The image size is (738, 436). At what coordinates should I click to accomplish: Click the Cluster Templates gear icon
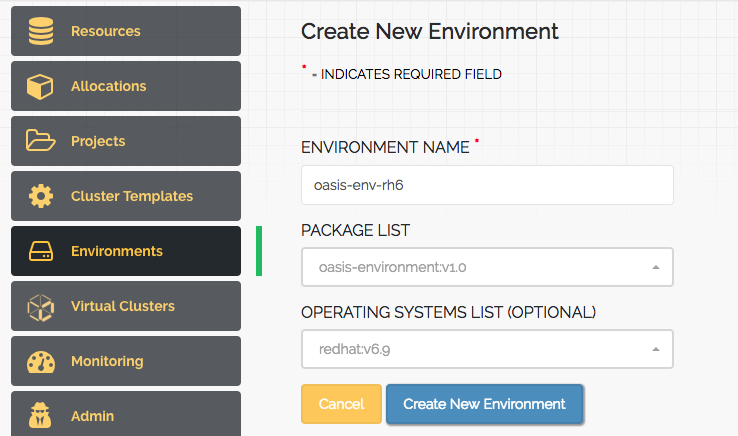coord(41,196)
